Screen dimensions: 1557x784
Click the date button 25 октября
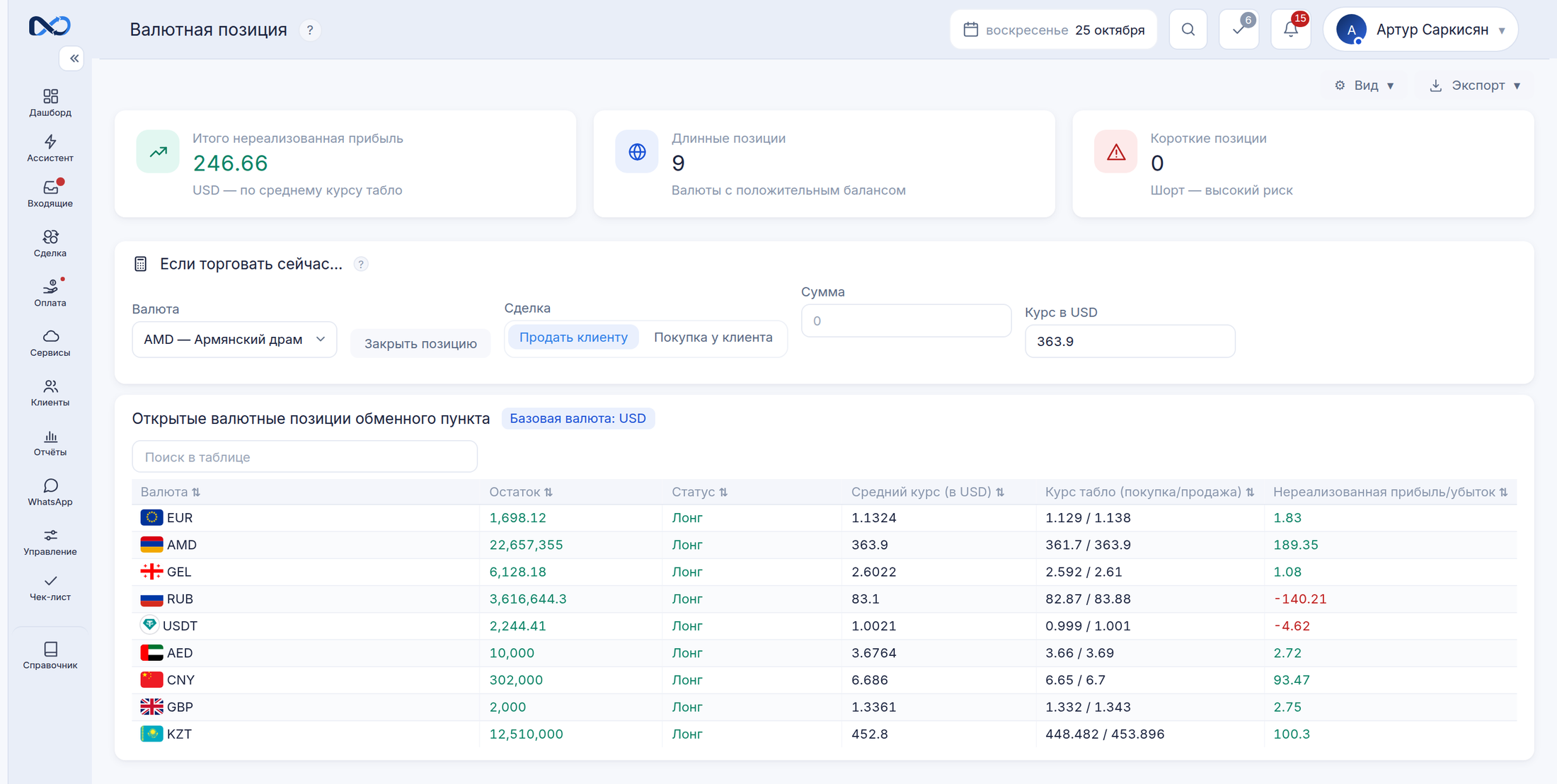point(1054,30)
